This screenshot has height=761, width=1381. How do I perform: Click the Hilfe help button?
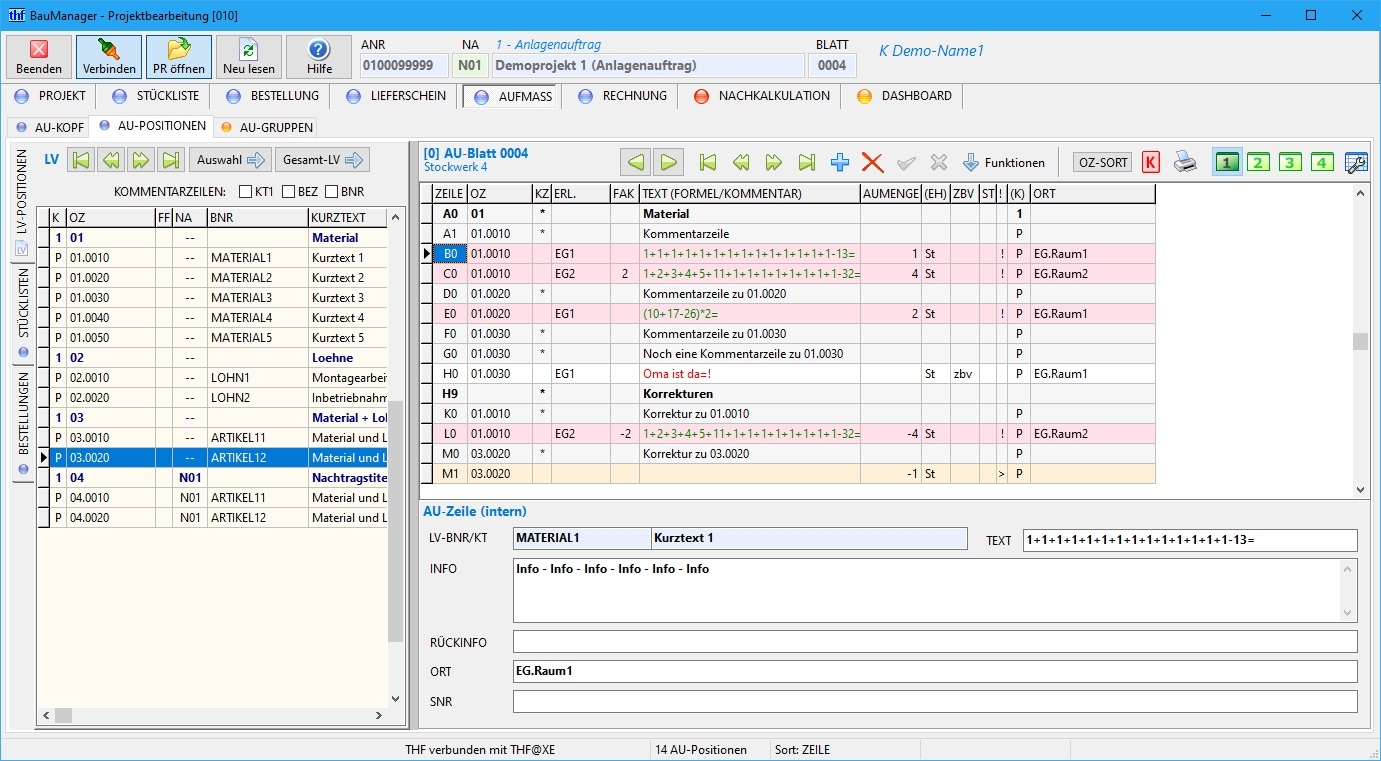pyautogui.click(x=319, y=57)
